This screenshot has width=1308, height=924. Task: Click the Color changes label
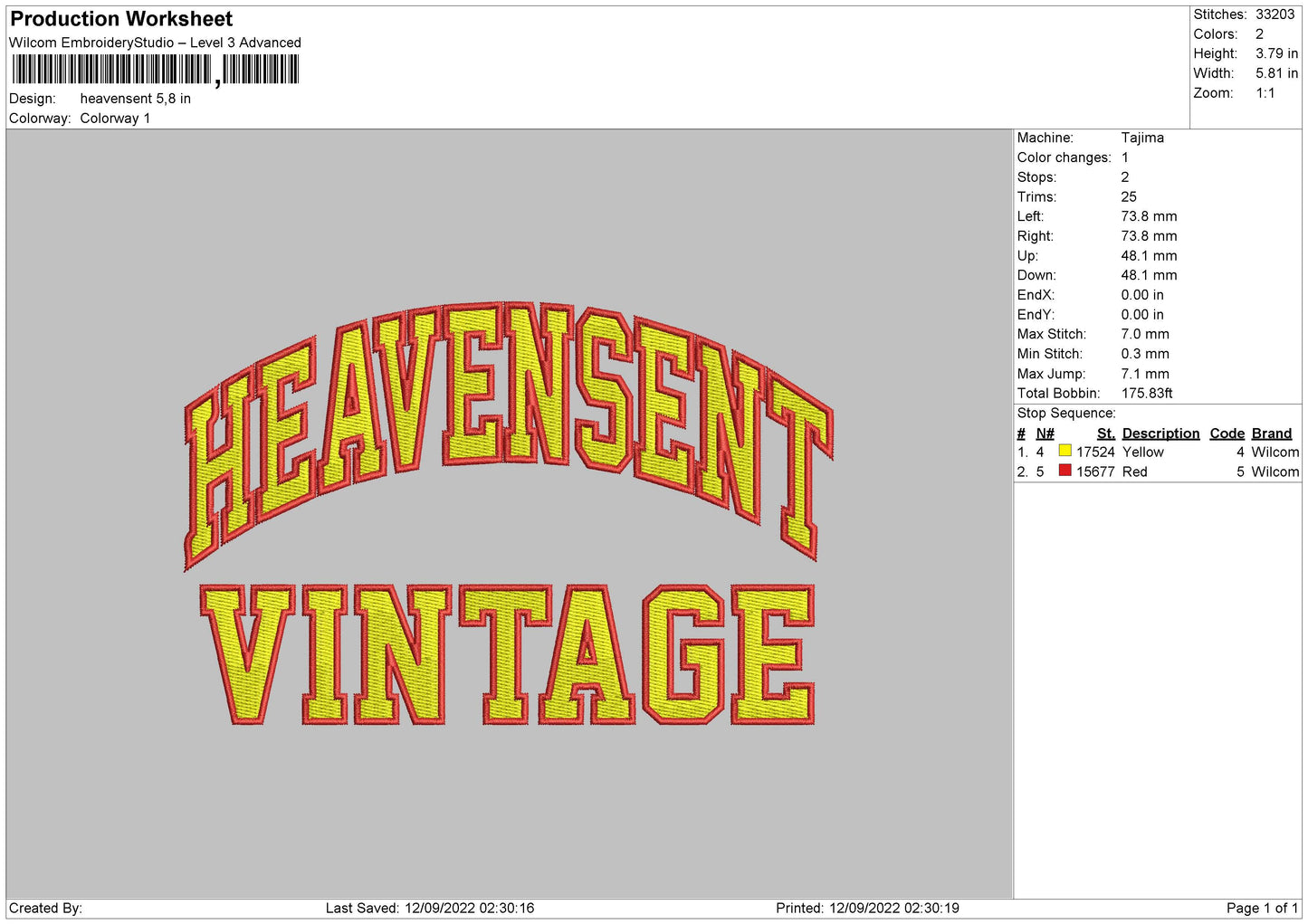click(x=1064, y=157)
